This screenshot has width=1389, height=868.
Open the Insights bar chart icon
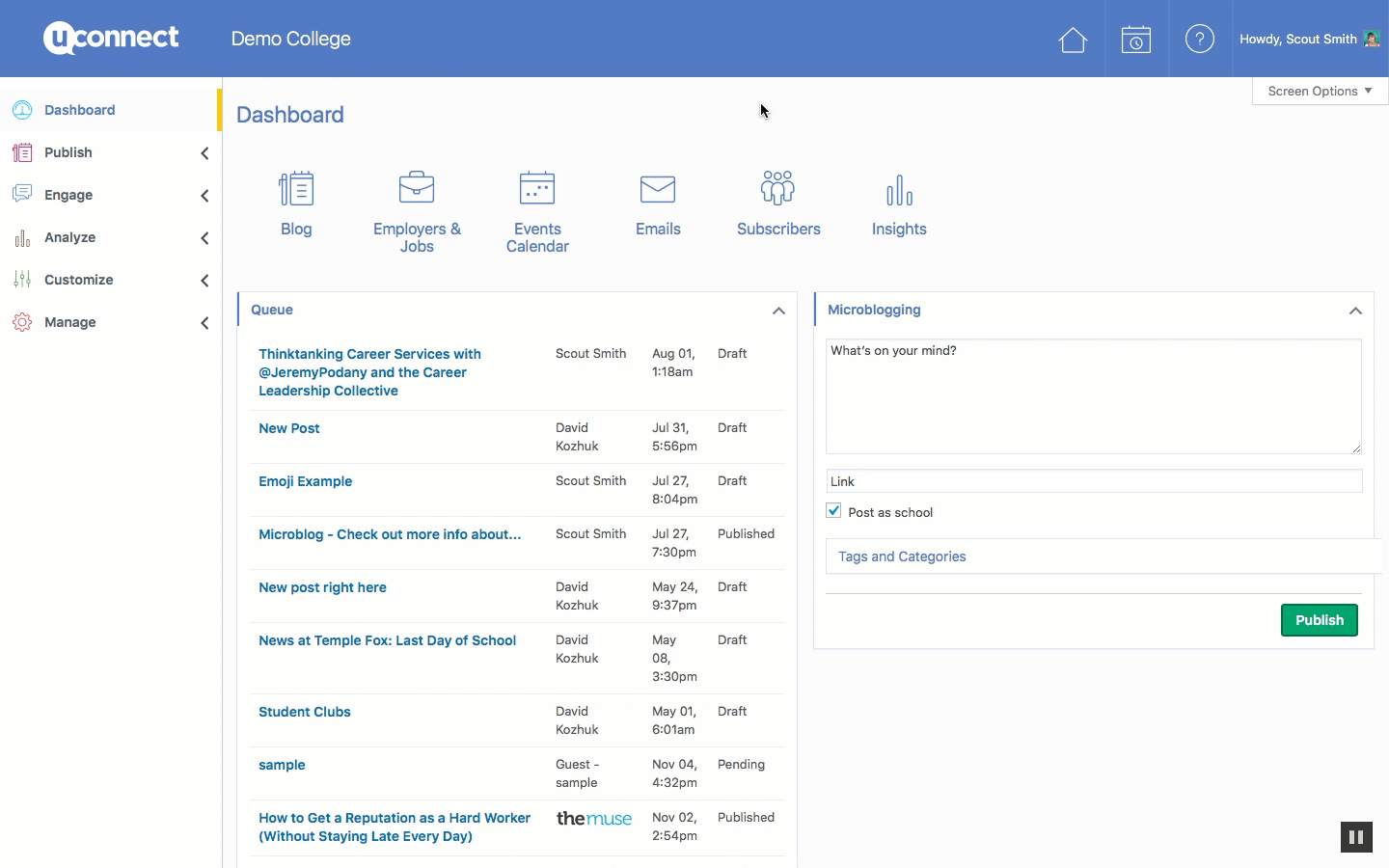tap(899, 190)
